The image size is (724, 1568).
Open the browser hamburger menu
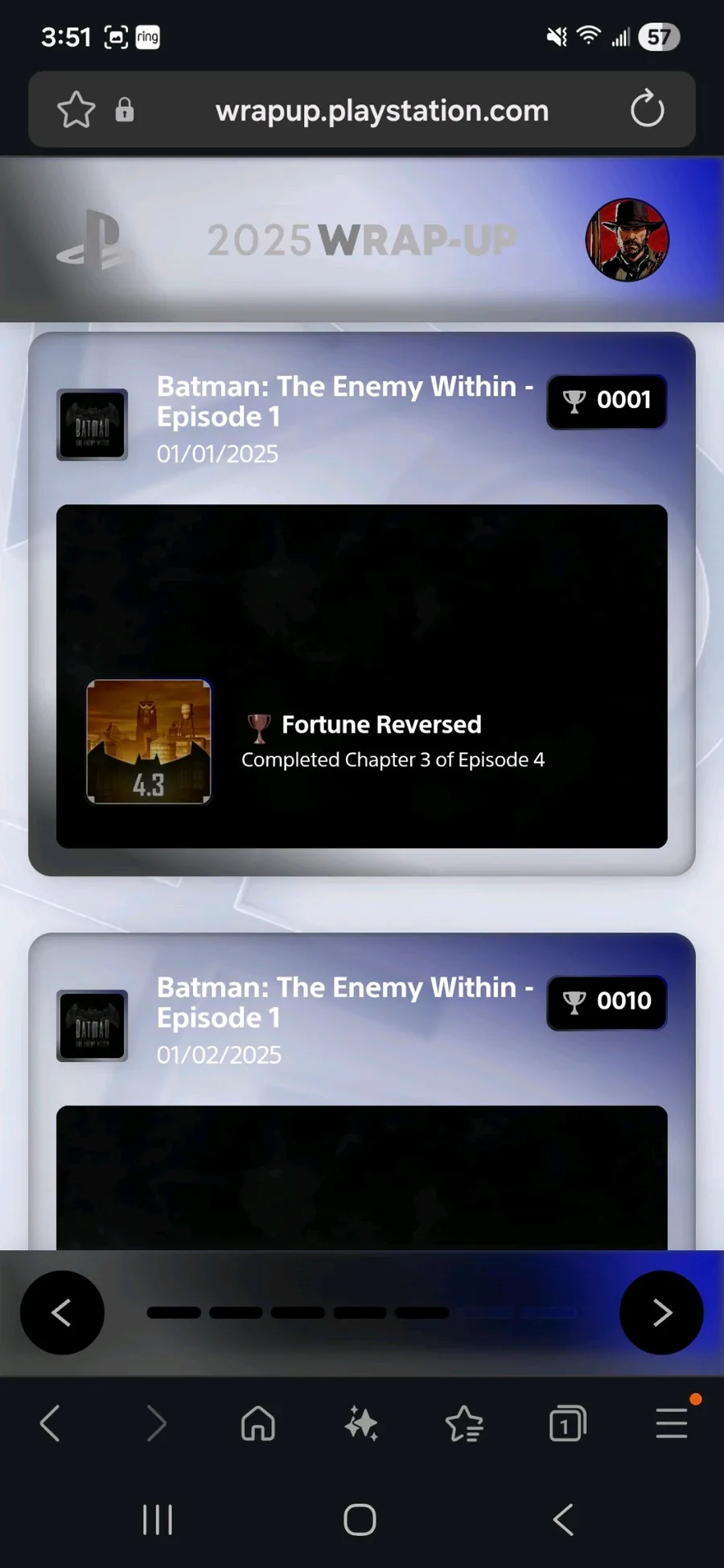[671, 1423]
